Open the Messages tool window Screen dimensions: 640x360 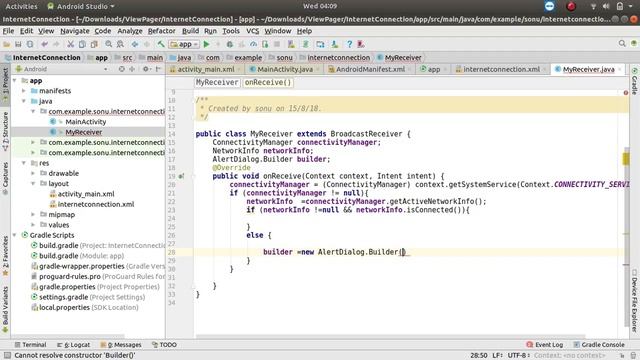pyautogui.click(x=121, y=345)
